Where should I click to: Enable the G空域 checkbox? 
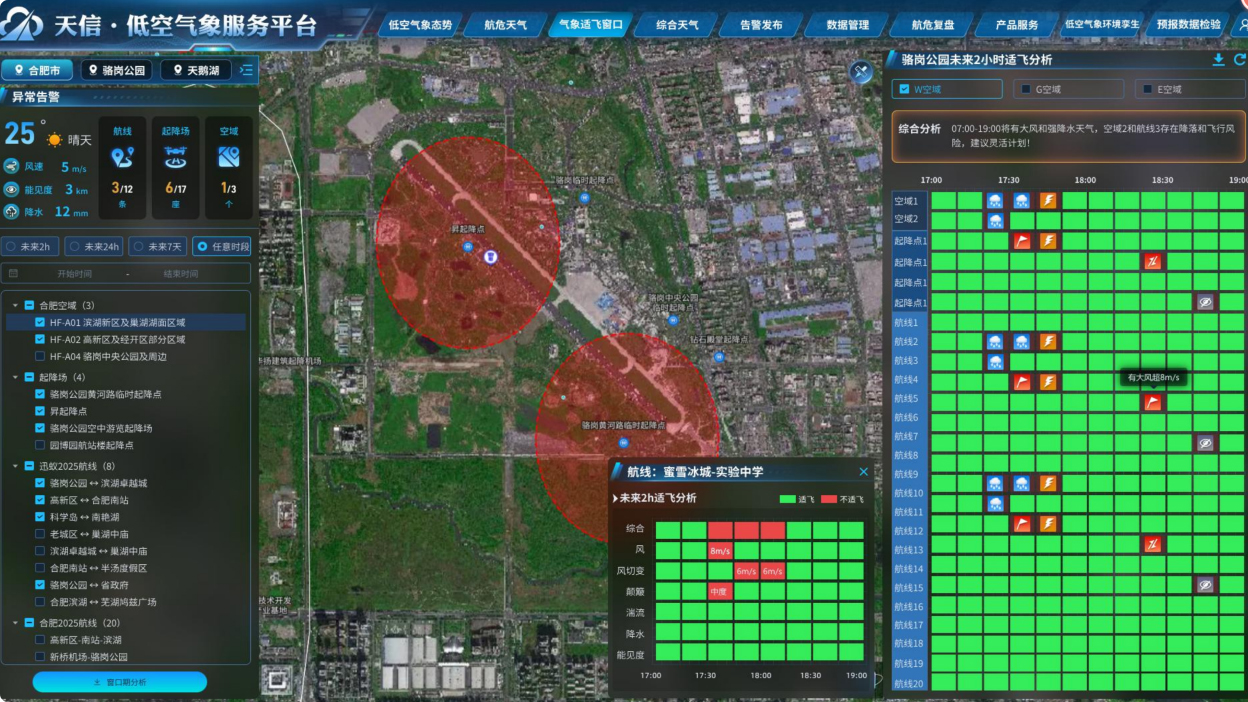(1025, 90)
